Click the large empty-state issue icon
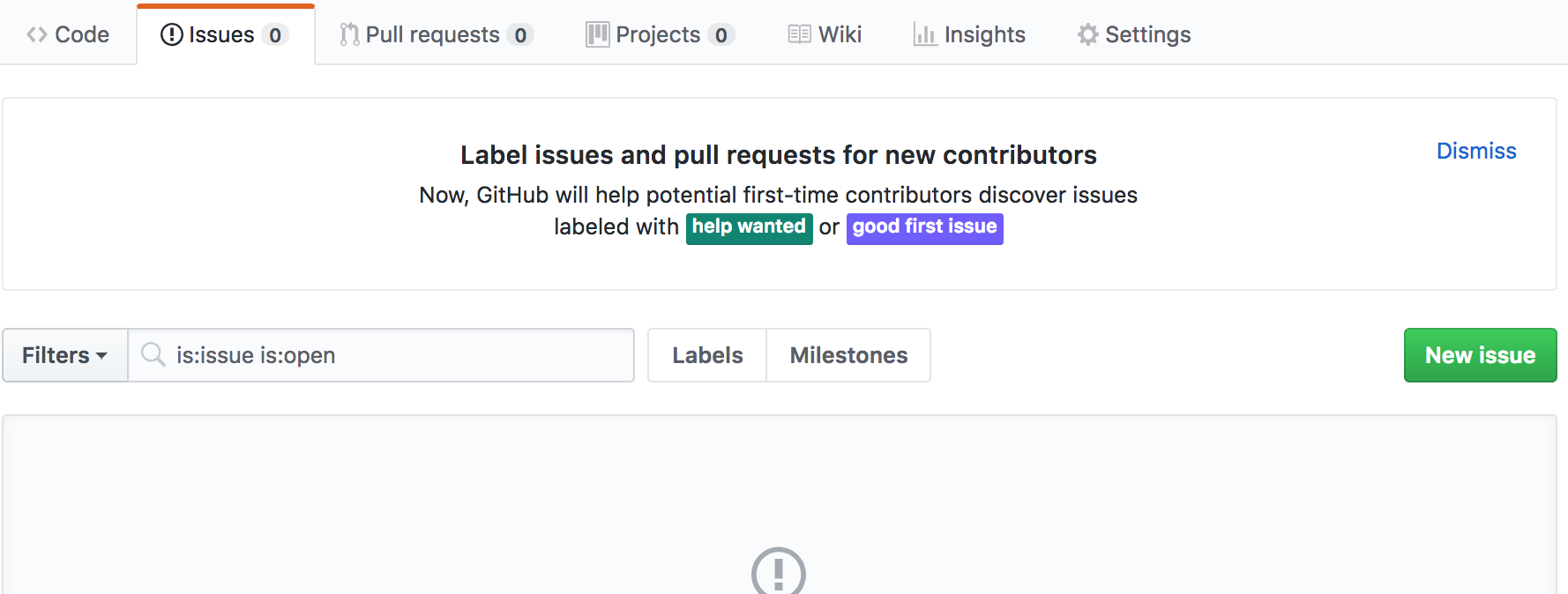This screenshot has width=1568, height=594. (x=779, y=572)
